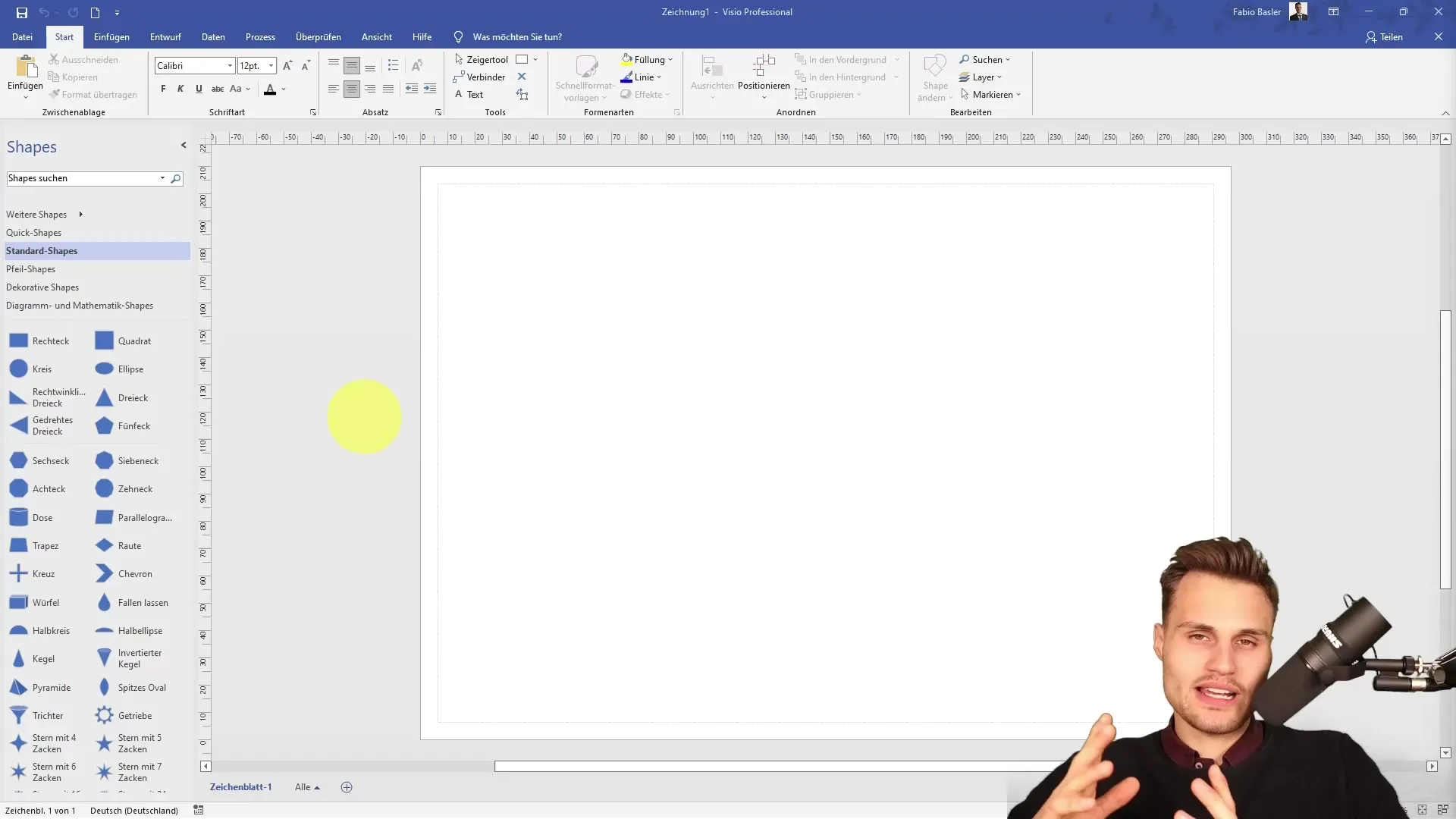
Task: Click the New document icon in quick access
Action: 95,12
